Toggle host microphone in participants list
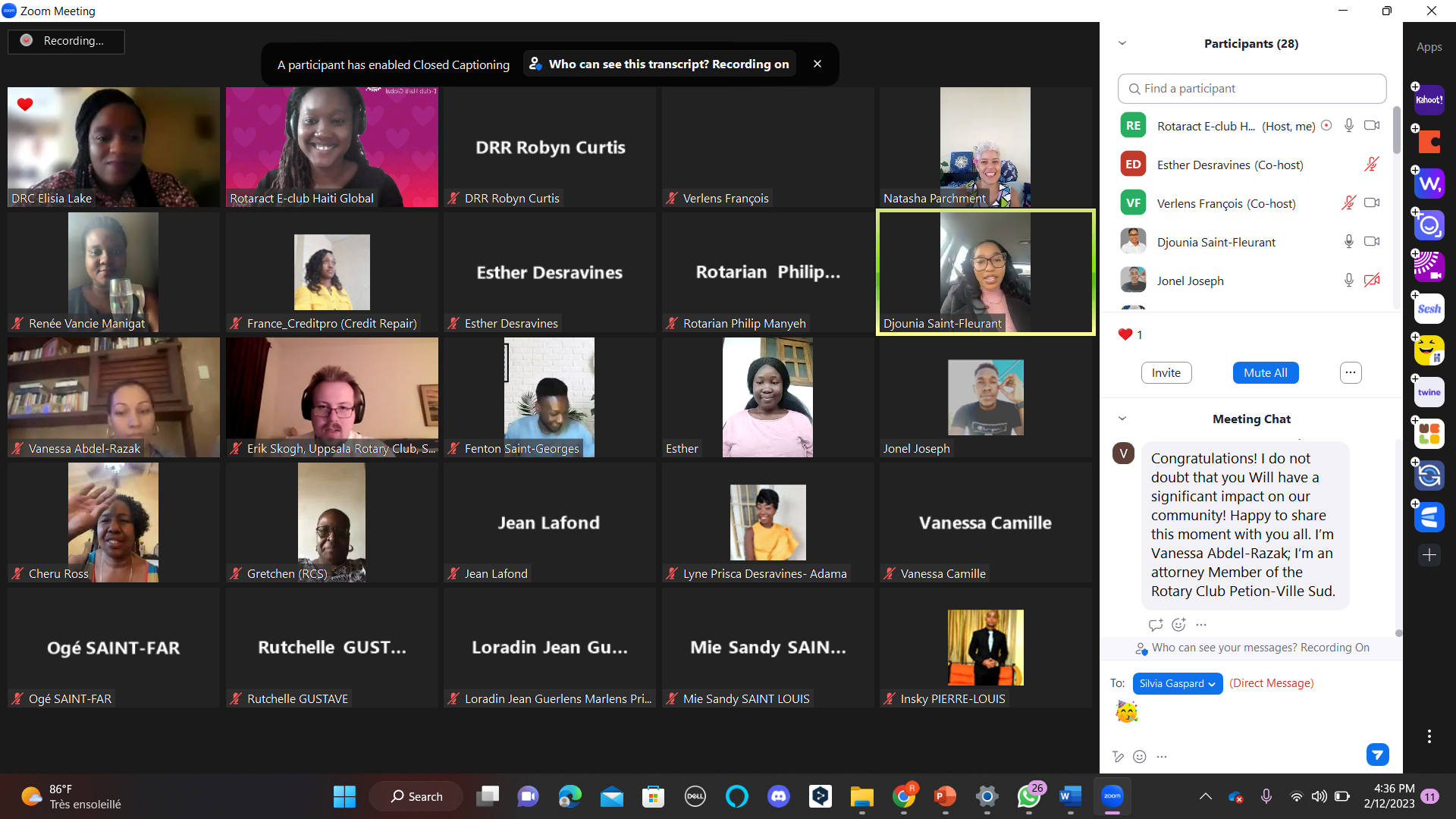The width and height of the screenshot is (1456, 819). coord(1348,126)
